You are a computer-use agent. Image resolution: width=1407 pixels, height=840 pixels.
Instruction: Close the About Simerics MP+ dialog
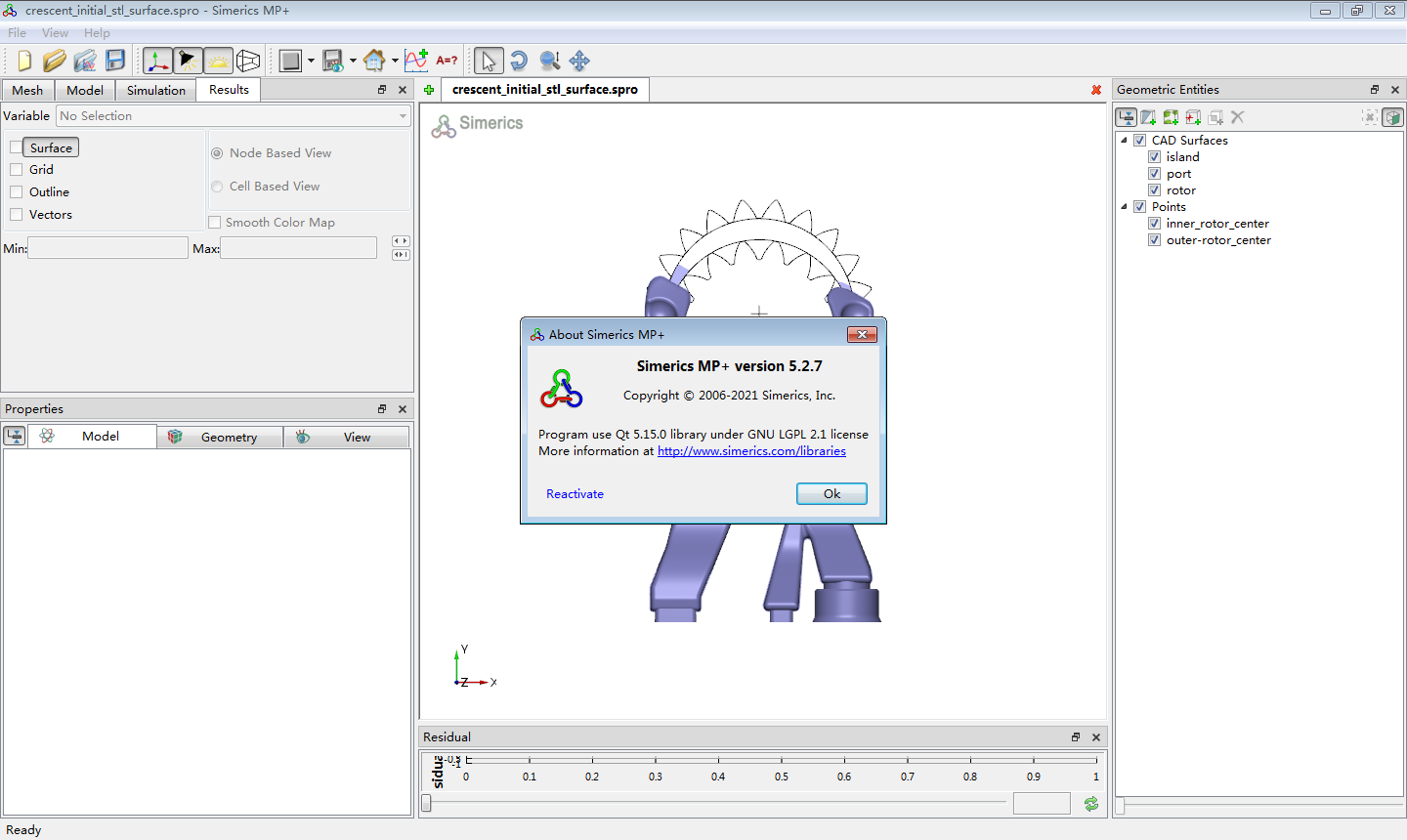862,335
